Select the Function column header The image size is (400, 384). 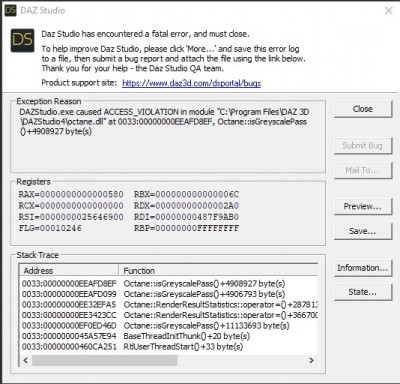point(218,270)
